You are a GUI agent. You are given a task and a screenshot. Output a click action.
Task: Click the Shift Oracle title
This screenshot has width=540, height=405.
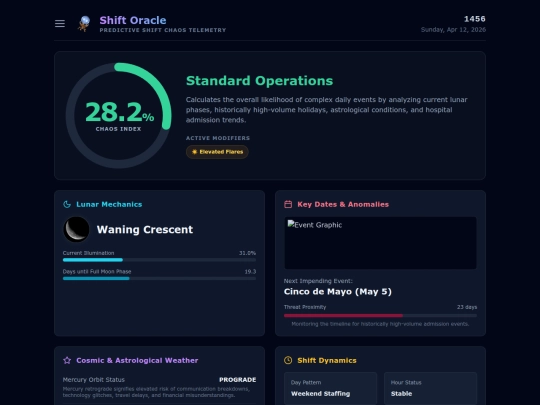[133, 20]
